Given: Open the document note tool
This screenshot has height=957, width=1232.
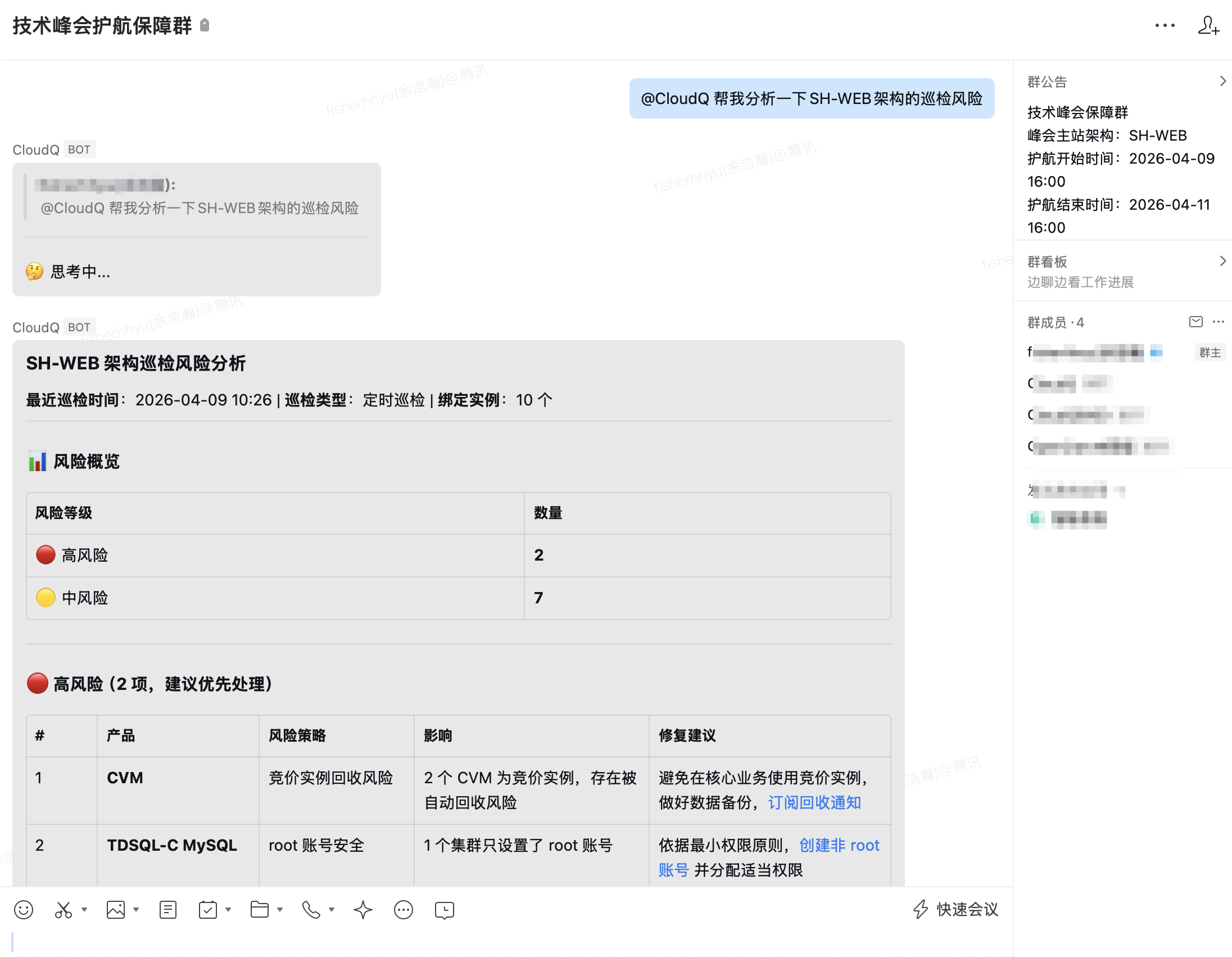Looking at the screenshot, I should (167, 910).
